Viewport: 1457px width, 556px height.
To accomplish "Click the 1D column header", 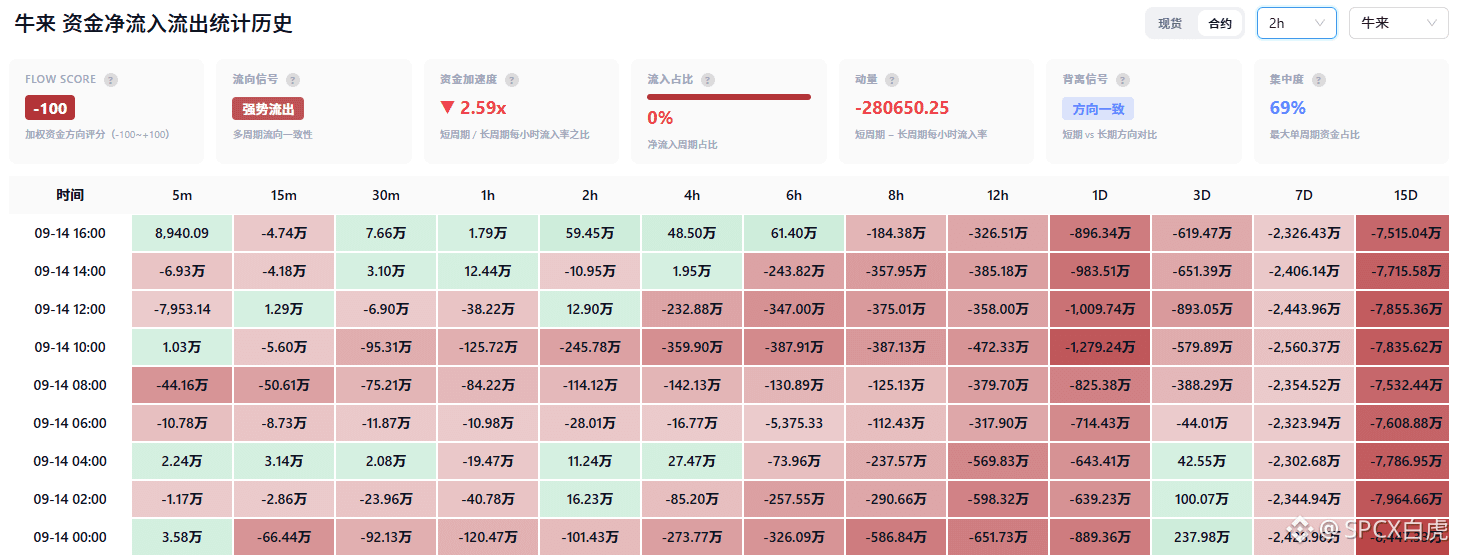I will [1100, 195].
